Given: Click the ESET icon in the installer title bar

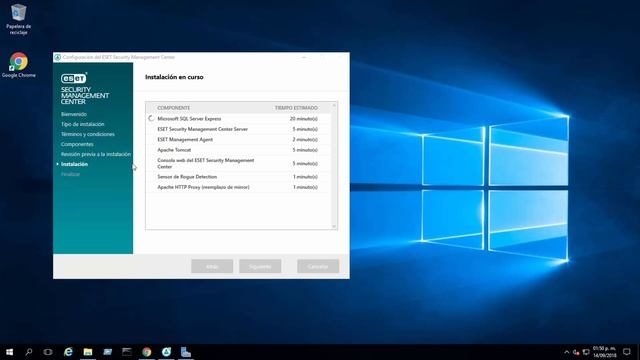Looking at the screenshot, I should pyautogui.click(x=58, y=57).
